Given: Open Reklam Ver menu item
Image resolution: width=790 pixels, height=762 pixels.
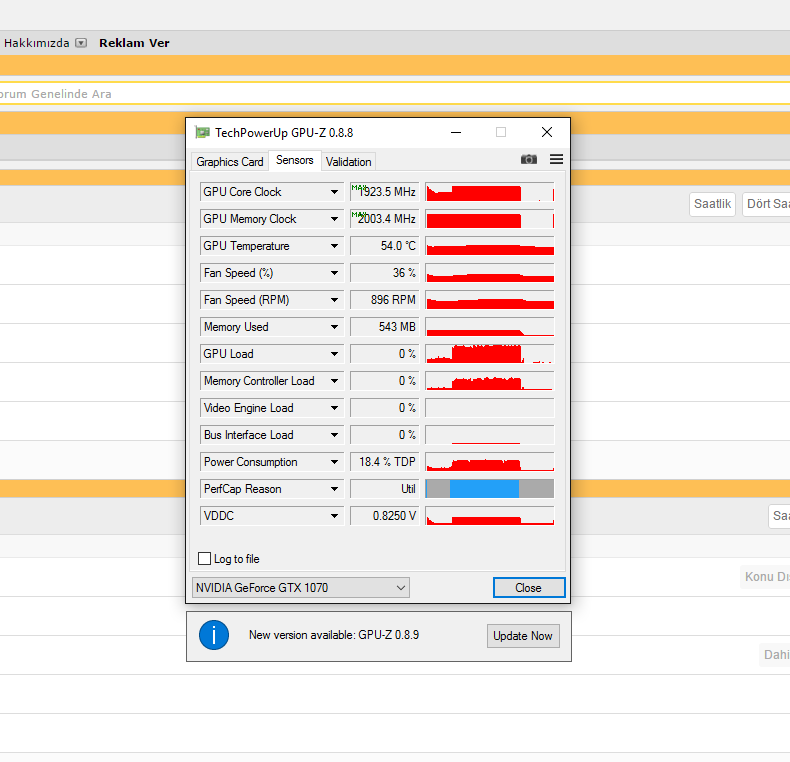Looking at the screenshot, I should [134, 43].
